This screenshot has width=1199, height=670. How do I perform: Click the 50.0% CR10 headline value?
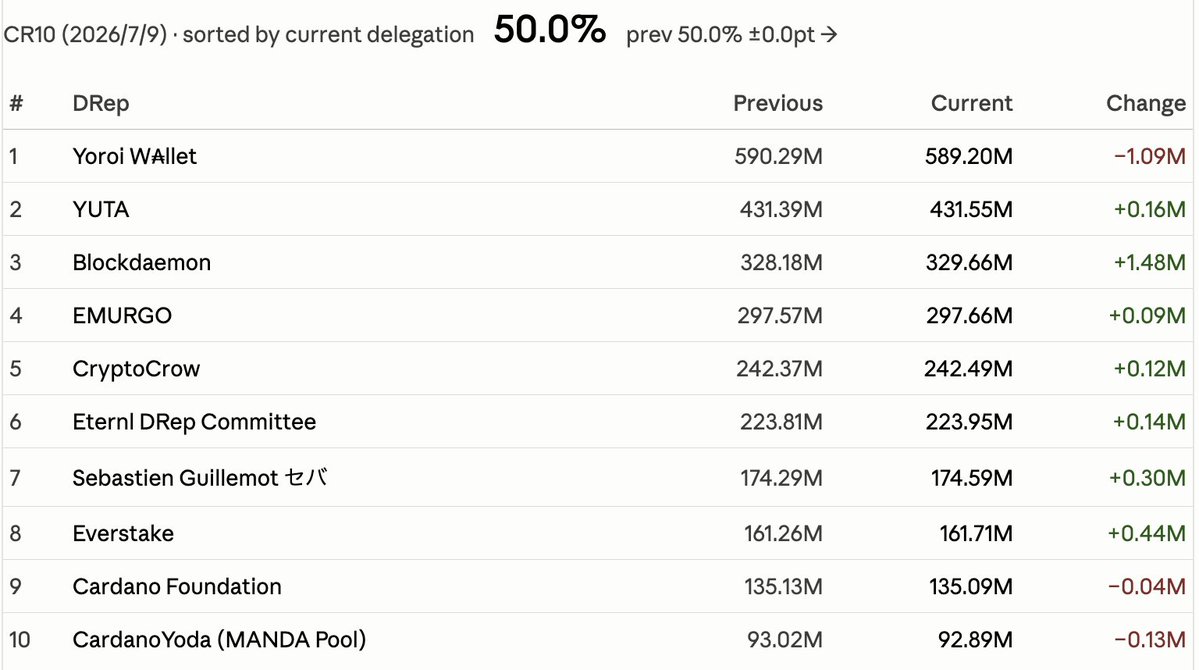pyautogui.click(x=550, y=31)
